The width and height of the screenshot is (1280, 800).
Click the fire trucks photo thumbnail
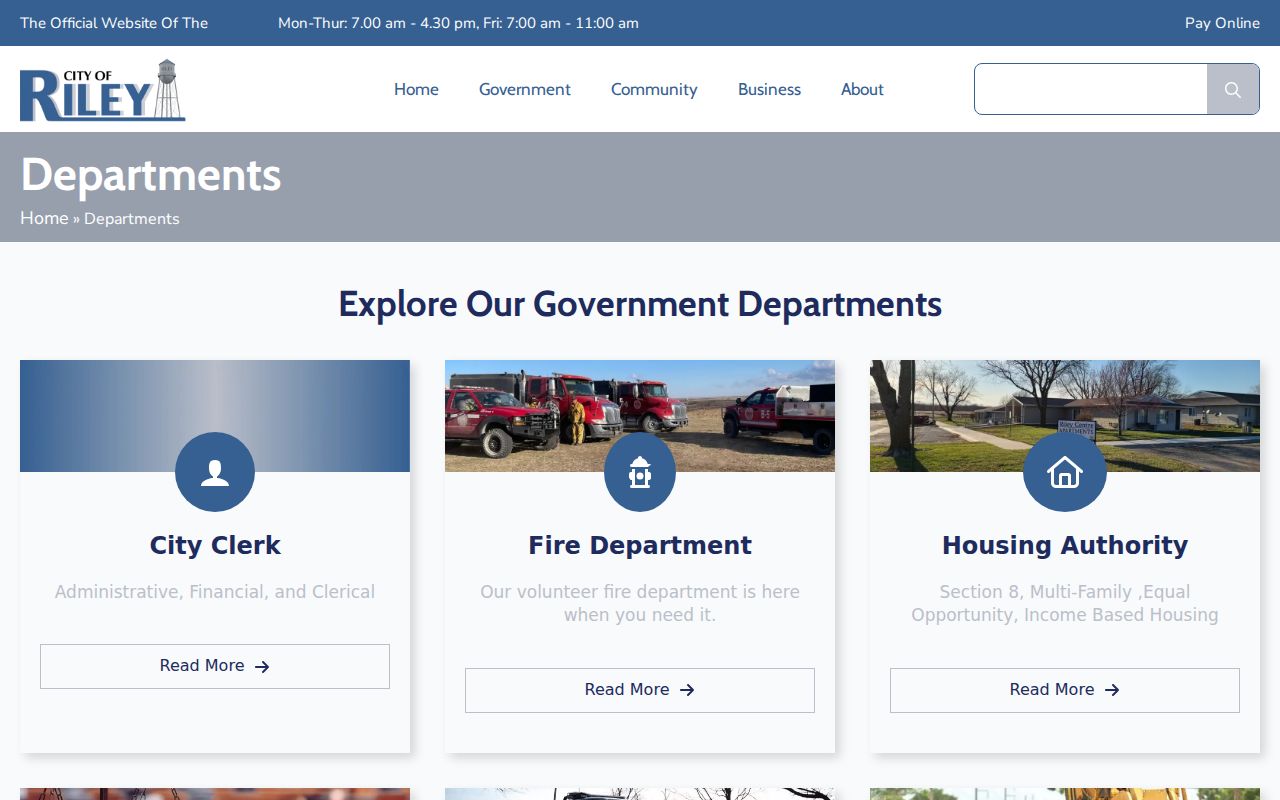click(x=640, y=416)
